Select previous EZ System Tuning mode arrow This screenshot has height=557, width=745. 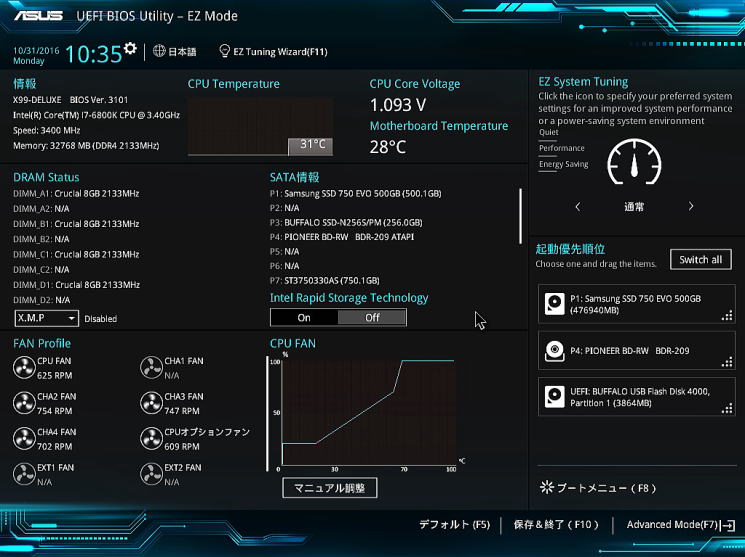[x=578, y=207]
